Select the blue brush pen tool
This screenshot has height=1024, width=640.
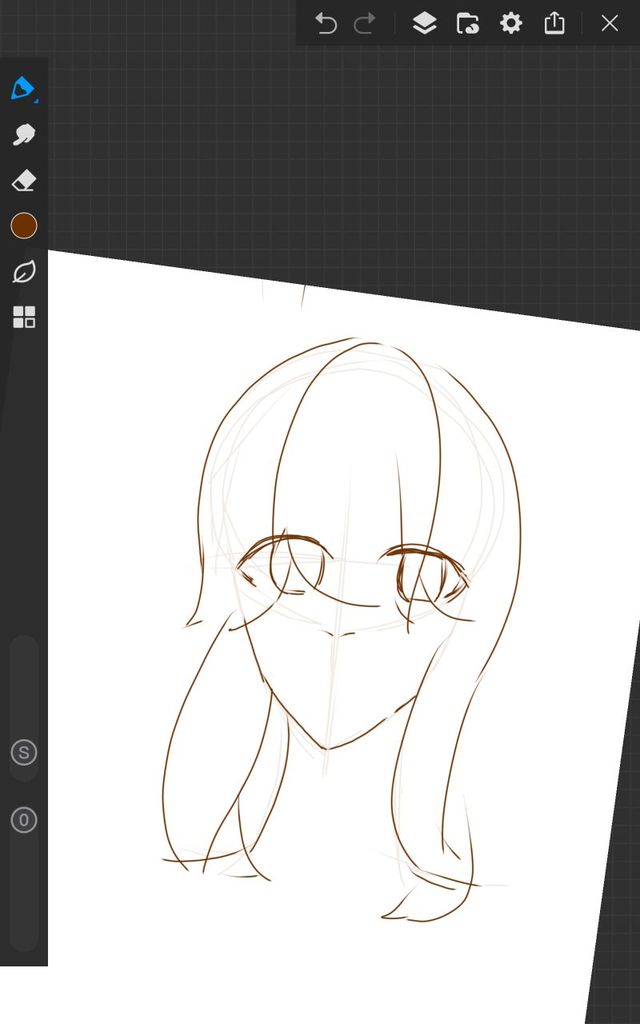click(x=23, y=88)
